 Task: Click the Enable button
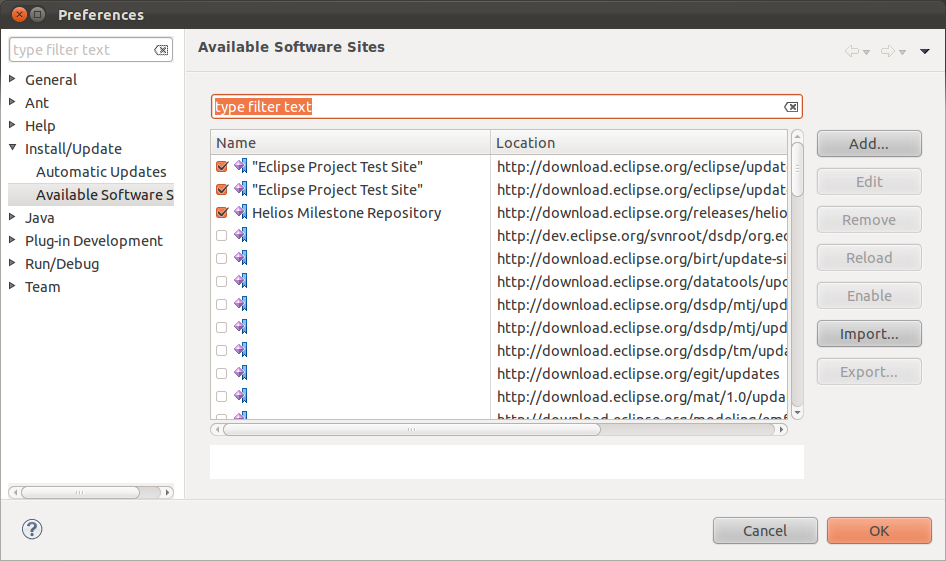869,296
